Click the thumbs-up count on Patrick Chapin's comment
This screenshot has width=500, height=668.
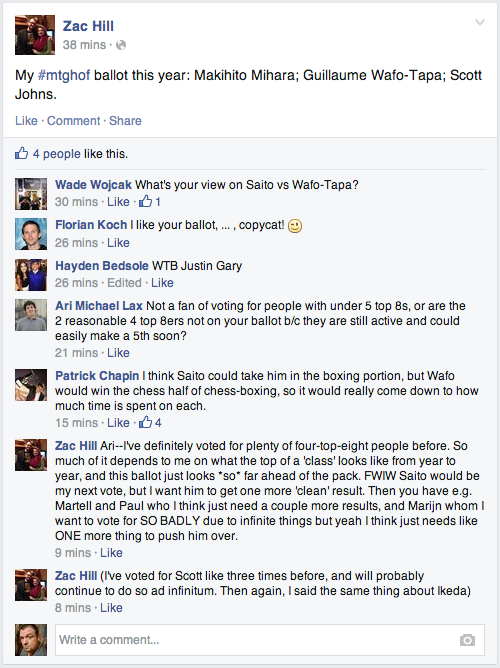[x=150, y=423]
